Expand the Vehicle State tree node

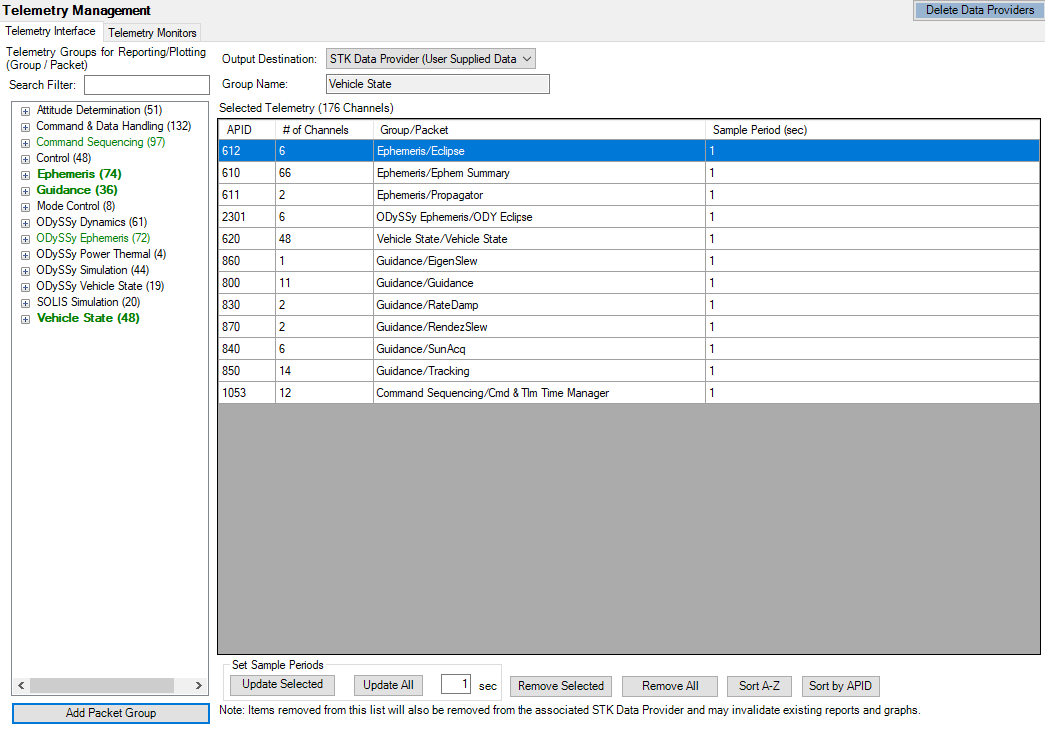coord(25,317)
